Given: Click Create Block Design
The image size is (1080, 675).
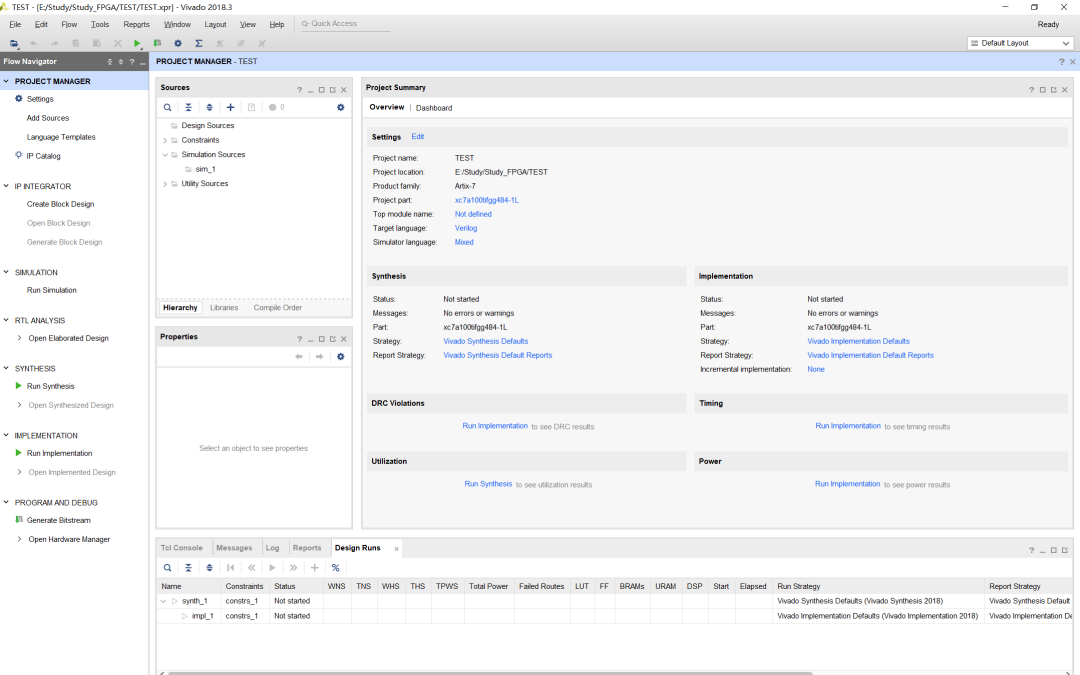Looking at the screenshot, I should coord(61,205).
